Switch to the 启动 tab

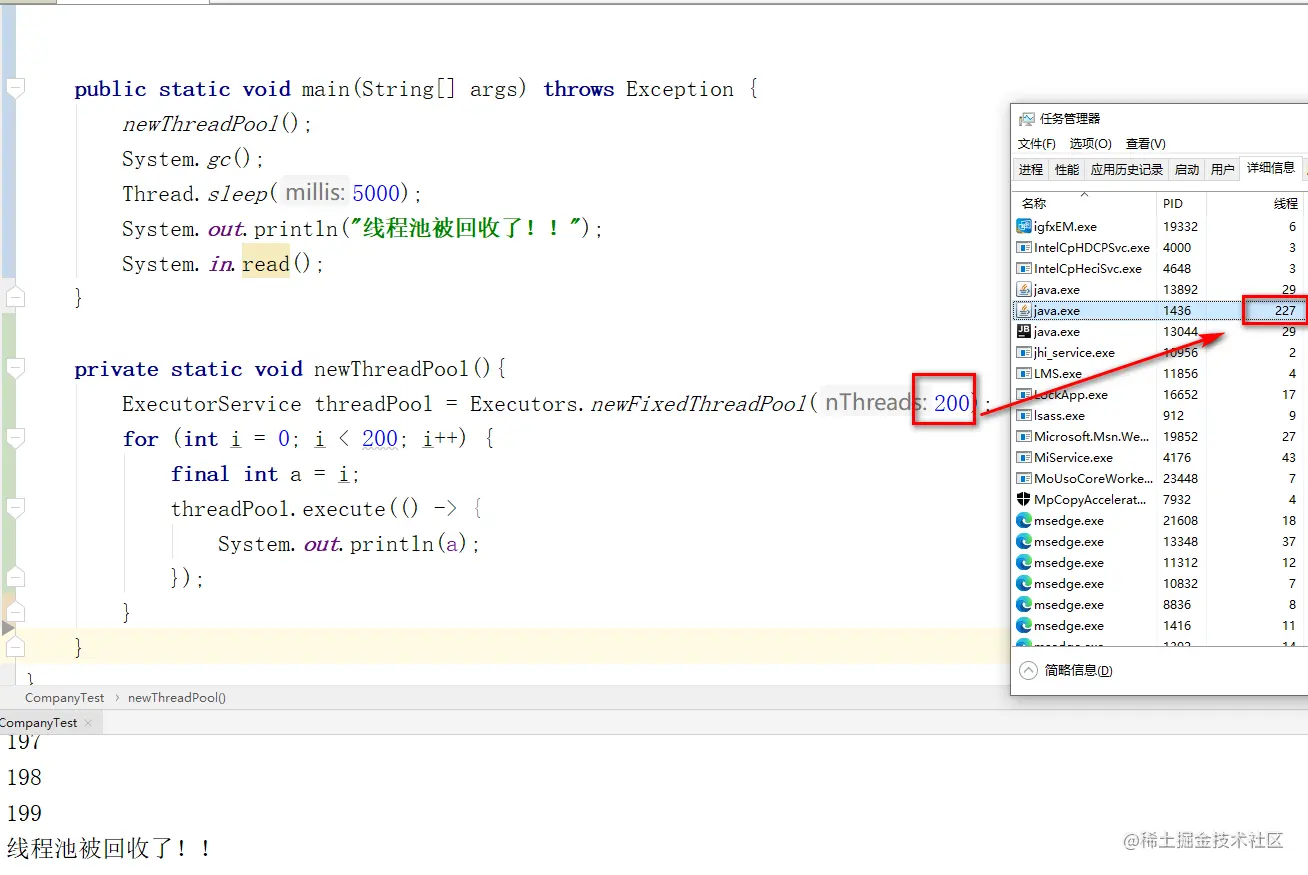point(1187,170)
